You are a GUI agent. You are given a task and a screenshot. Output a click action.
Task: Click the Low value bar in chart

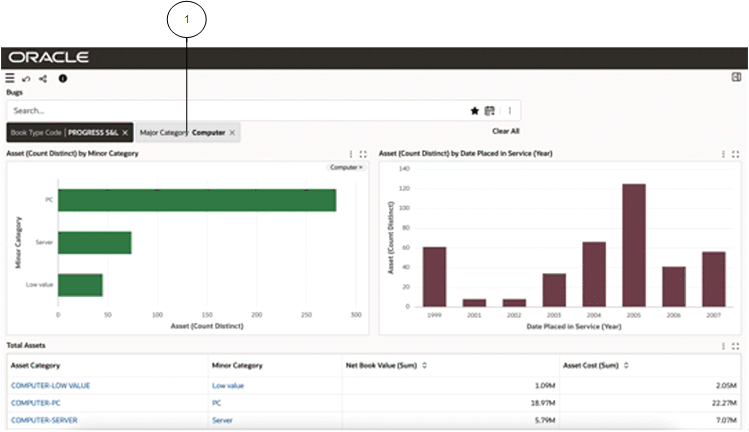tap(80, 285)
